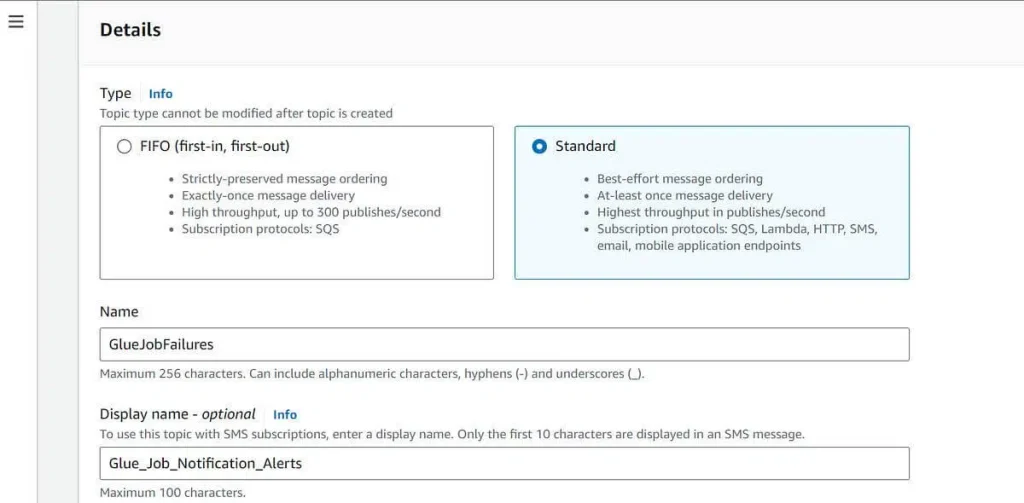Click the Standard option label text
The width and height of the screenshot is (1024, 503).
coord(585,146)
